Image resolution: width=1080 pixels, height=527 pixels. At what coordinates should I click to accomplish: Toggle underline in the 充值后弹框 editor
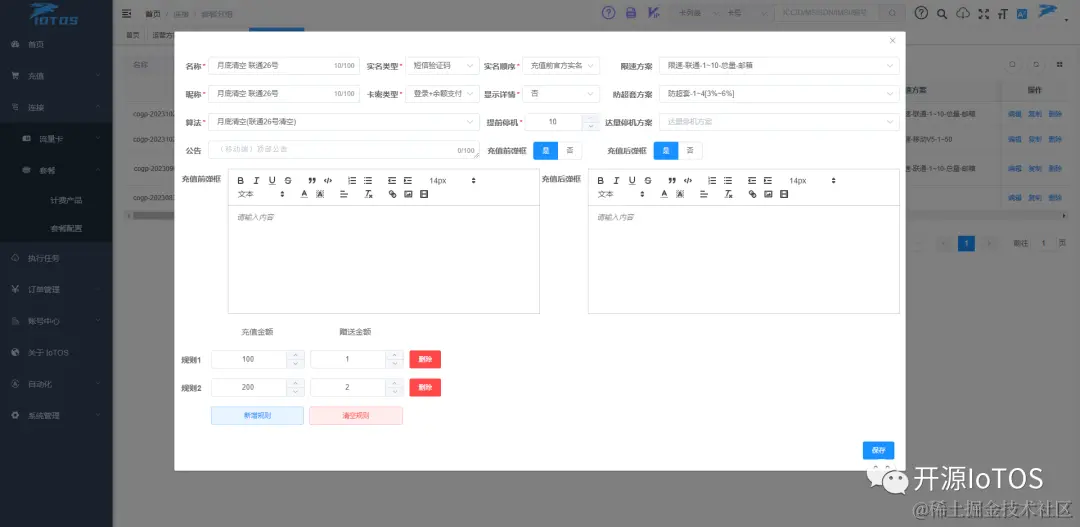point(632,180)
